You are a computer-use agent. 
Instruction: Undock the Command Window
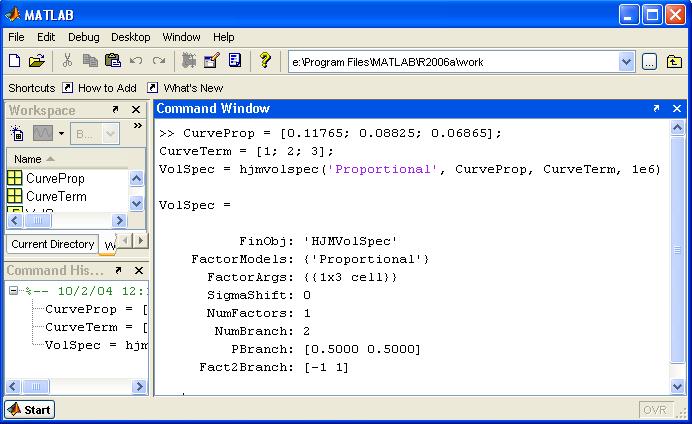tap(656, 108)
